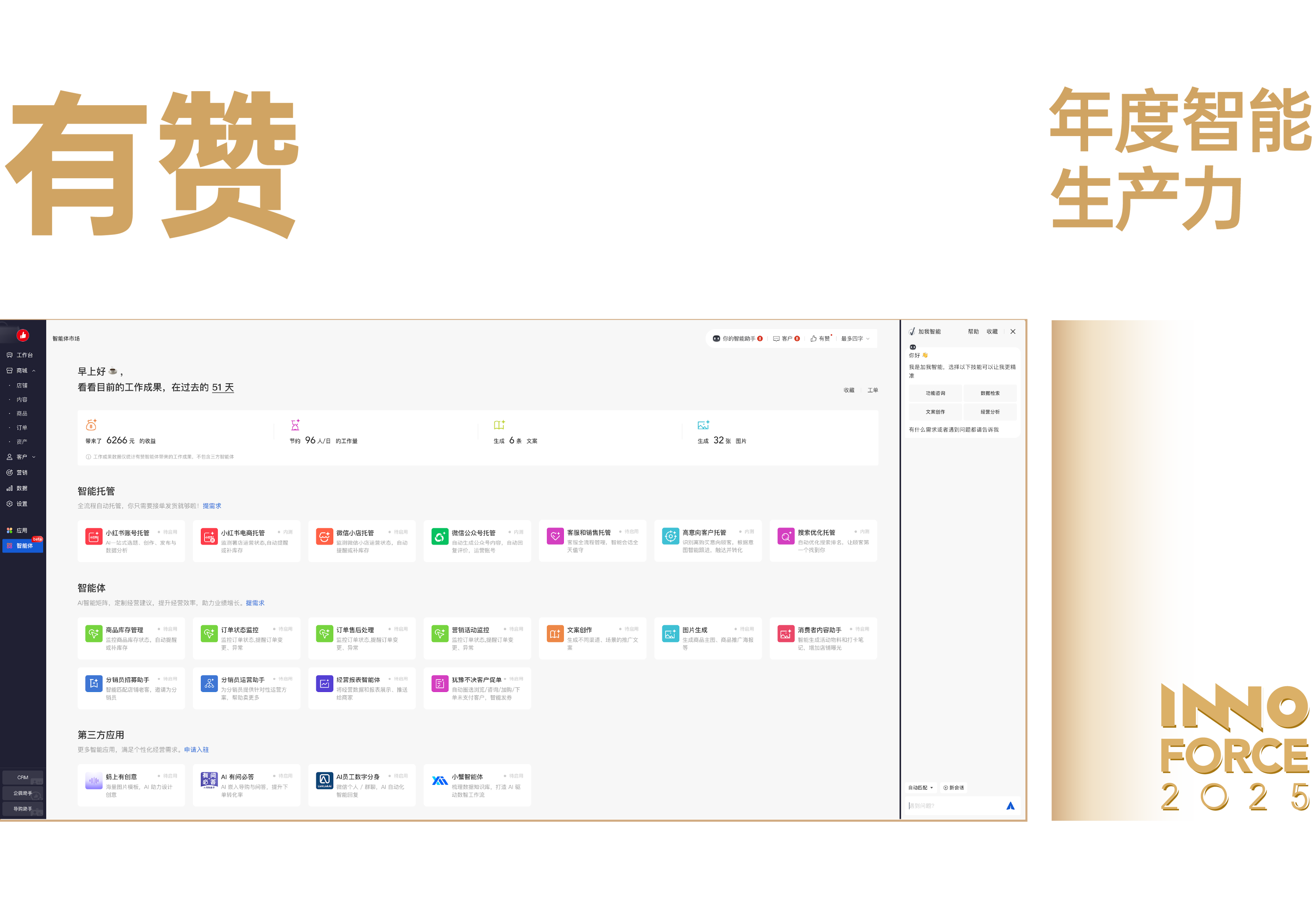This screenshot has height=908, width=1316.
Task: Select 数据 from the sidebar
Action: 22,488
